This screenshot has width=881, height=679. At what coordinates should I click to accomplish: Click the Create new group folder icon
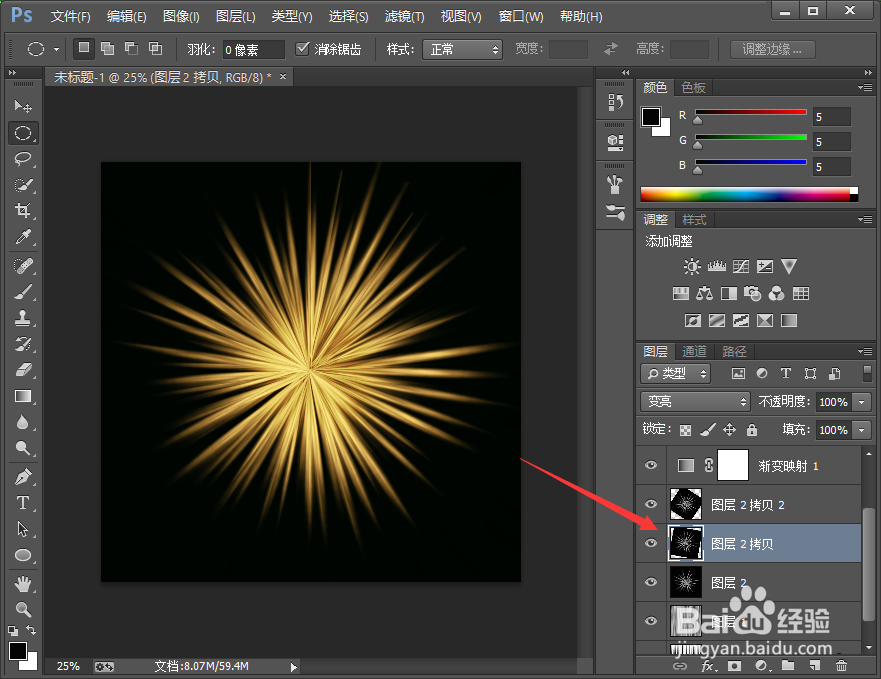788,666
